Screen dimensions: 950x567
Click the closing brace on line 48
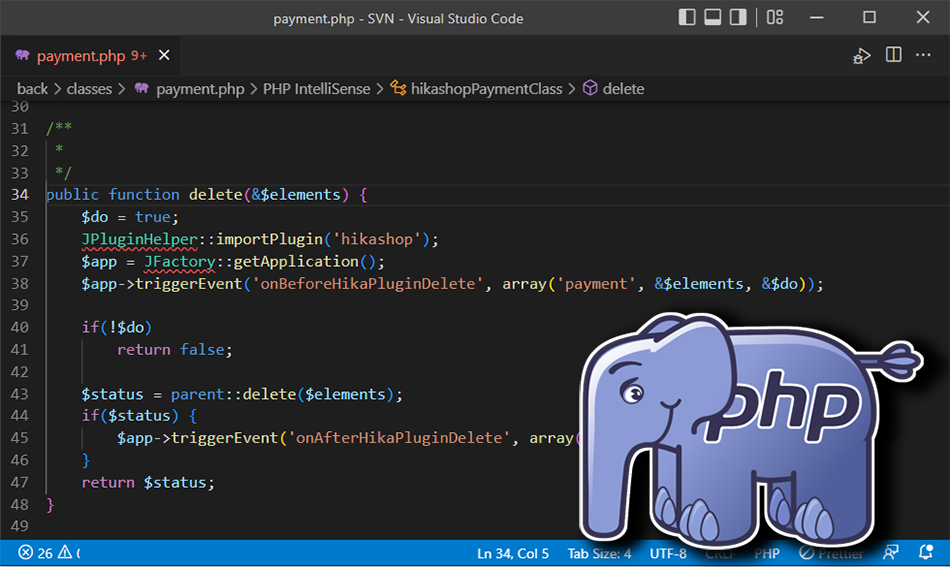(50, 505)
